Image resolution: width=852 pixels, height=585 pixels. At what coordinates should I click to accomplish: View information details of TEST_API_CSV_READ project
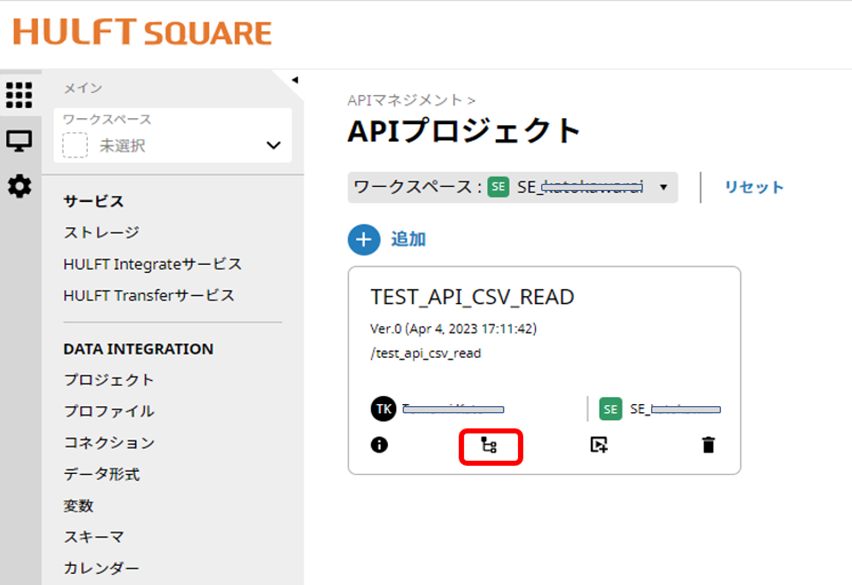(x=378, y=446)
